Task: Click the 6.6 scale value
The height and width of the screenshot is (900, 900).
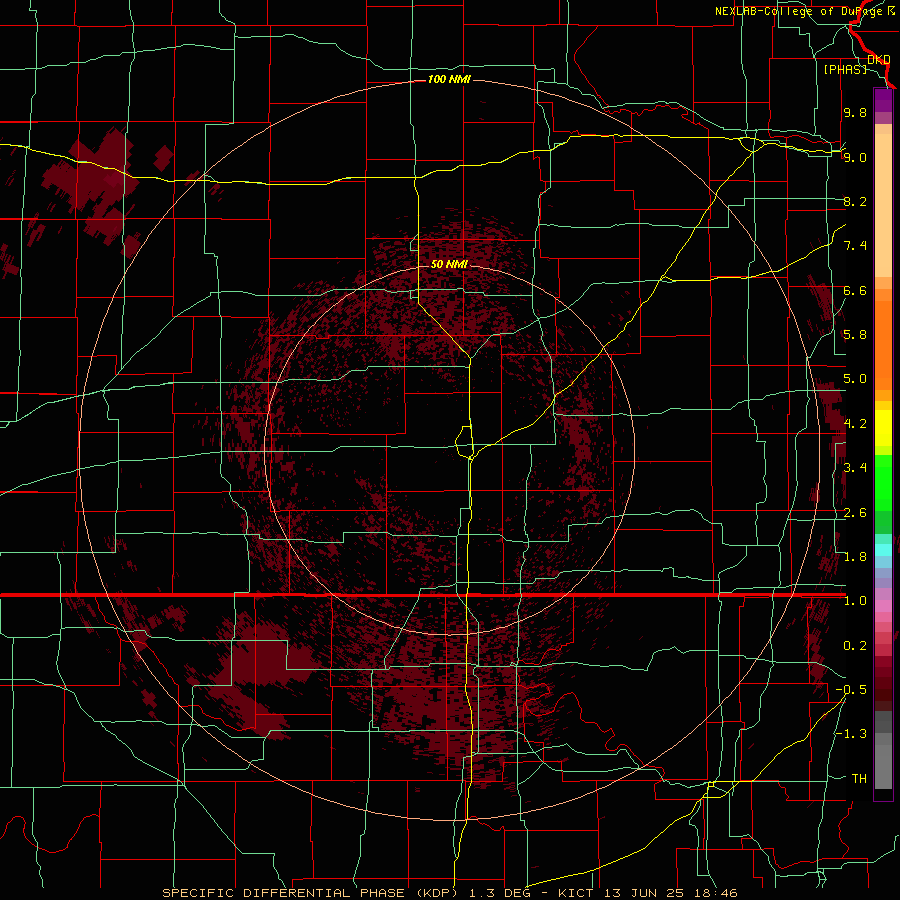Action: point(855,290)
